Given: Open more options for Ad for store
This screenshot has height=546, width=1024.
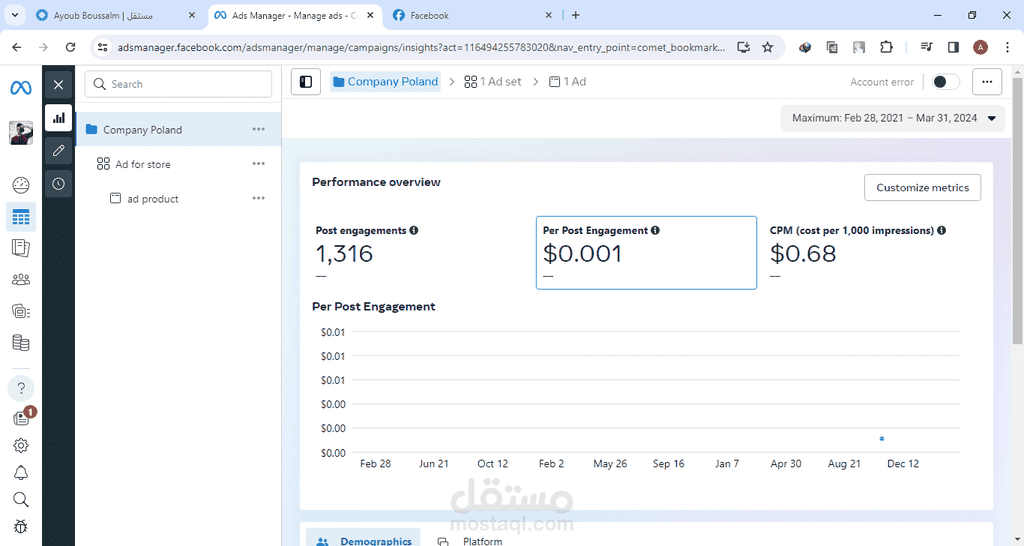Looking at the screenshot, I should click(259, 164).
